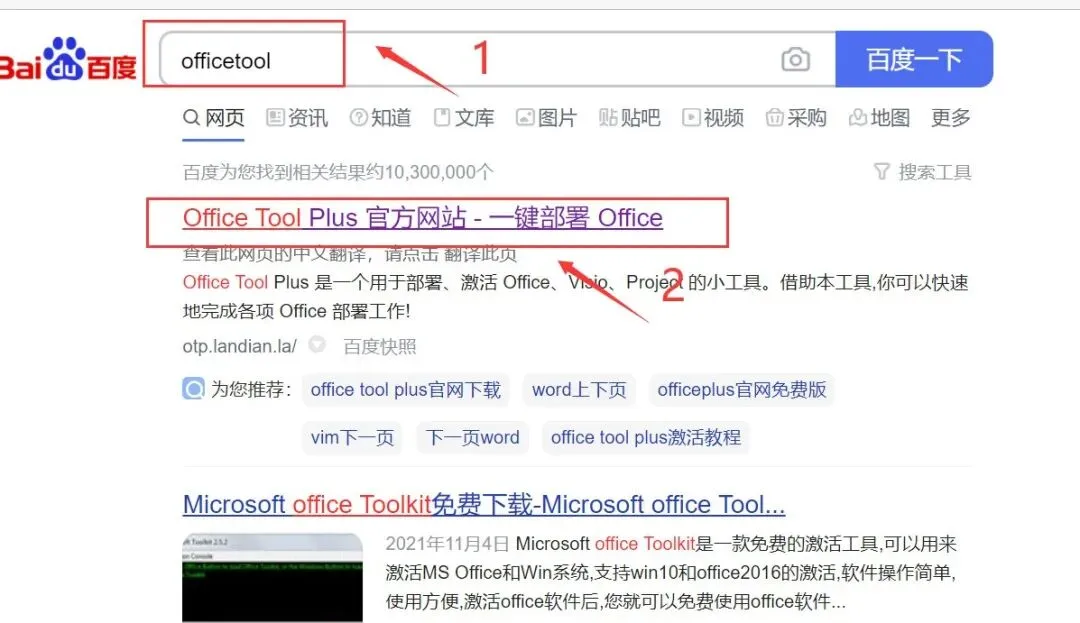Image resolution: width=1080 pixels, height=623 pixels.
Task: Select suggestion office tool plus激活教程
Action: (645, 437)
